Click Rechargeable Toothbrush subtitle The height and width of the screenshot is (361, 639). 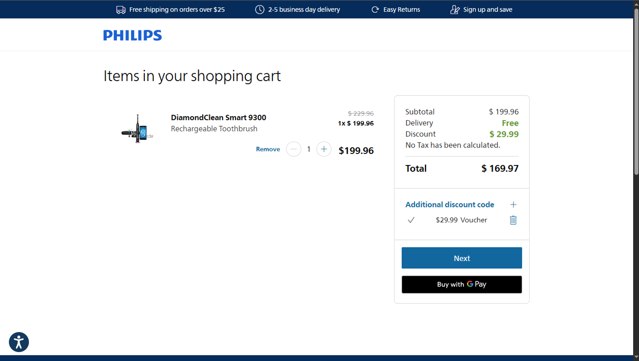(214, 129)
